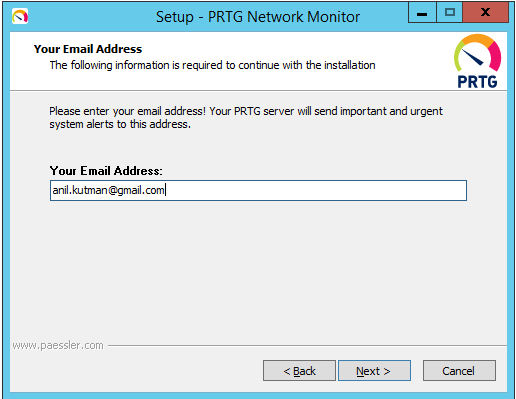Screen dimensions: 516x399
Task: Close the setup window with X
Action: click(486, 13)
